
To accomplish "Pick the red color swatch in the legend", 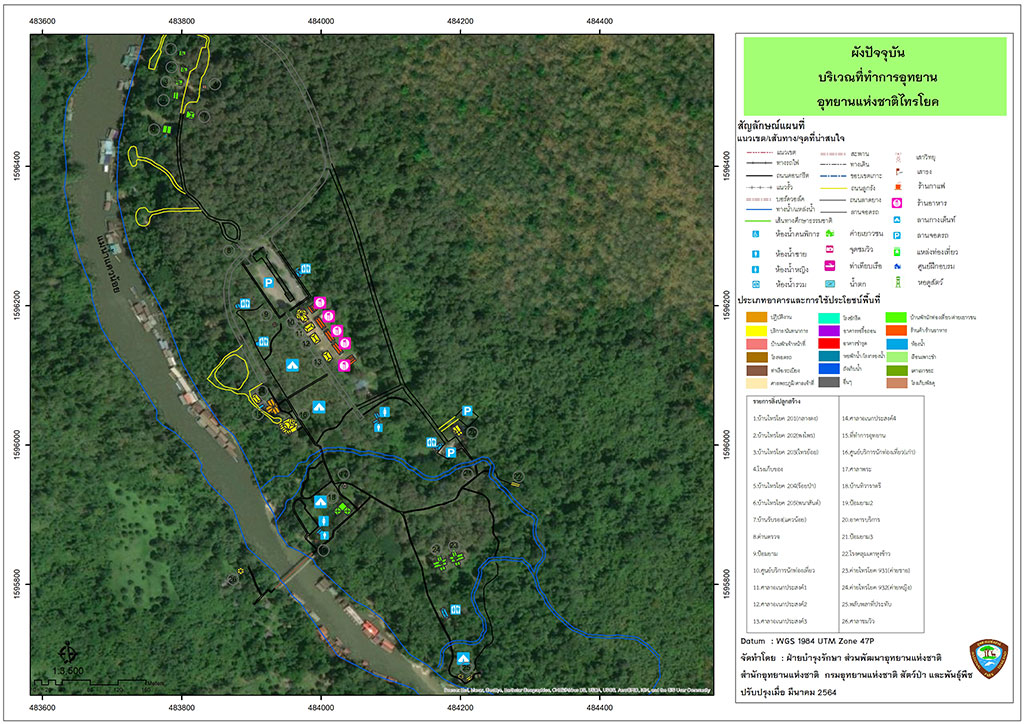I will [829, 343].
